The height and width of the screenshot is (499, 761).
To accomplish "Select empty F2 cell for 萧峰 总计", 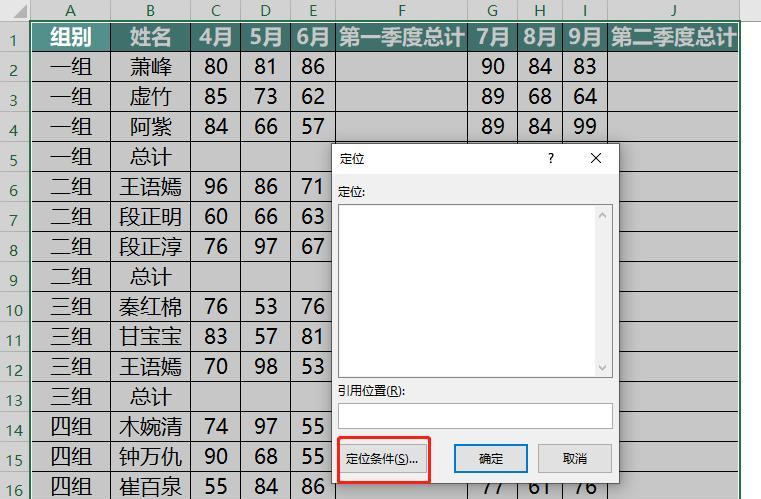I will 401,67.
